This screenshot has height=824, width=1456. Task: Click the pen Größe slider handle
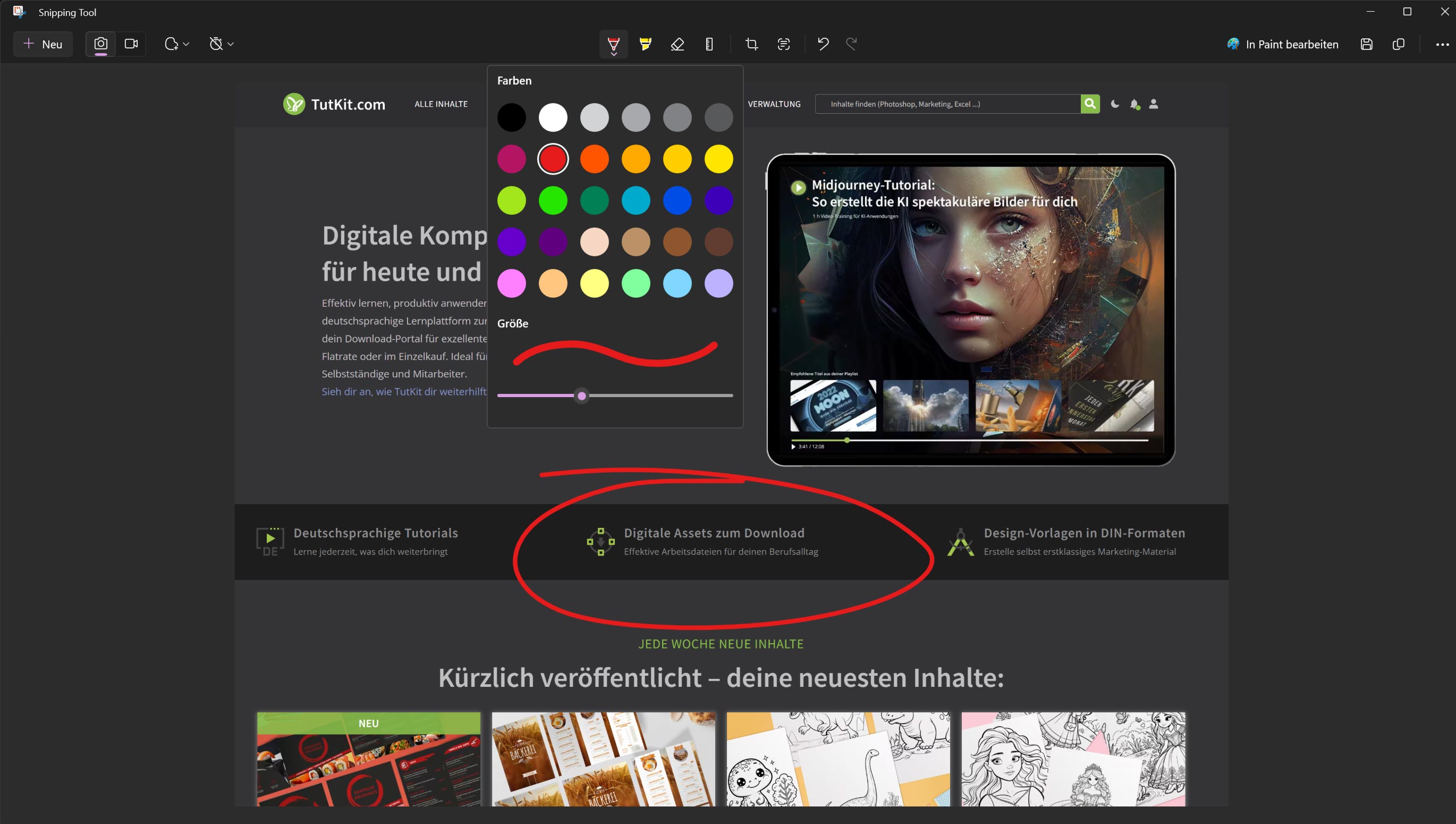581,396
